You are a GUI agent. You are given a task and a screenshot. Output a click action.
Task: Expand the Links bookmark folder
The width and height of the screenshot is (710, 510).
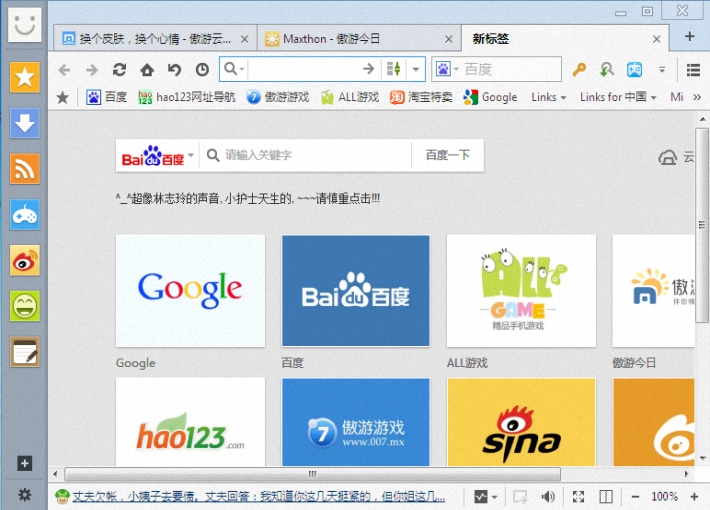[x=548, y=97]
